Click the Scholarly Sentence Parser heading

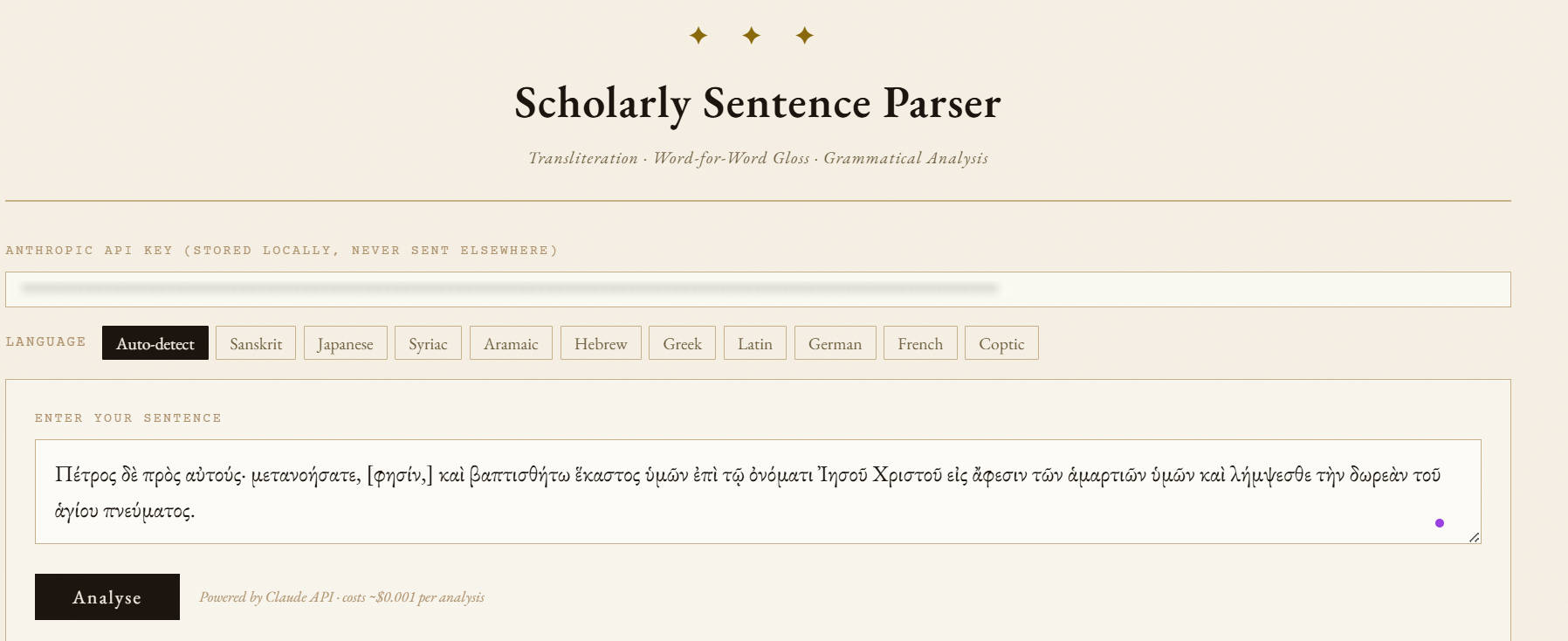click(757, 103)
